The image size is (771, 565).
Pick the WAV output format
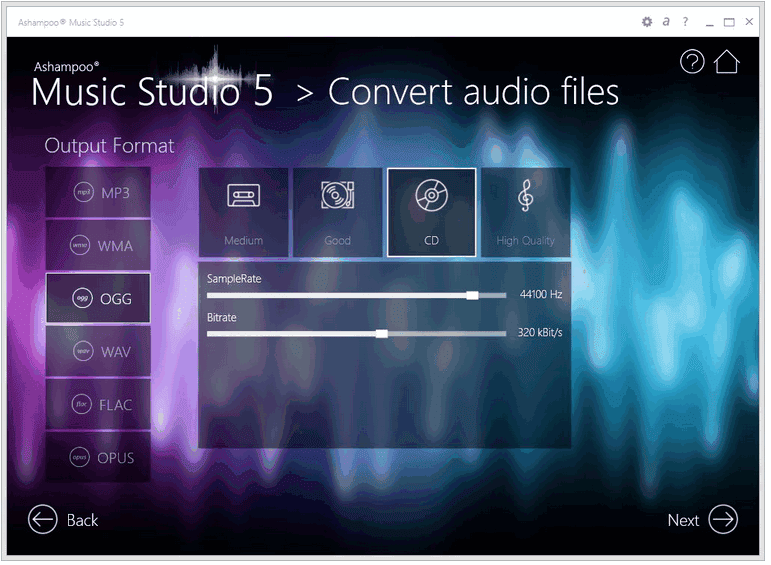pyautogui.click(x=98, y=352)
